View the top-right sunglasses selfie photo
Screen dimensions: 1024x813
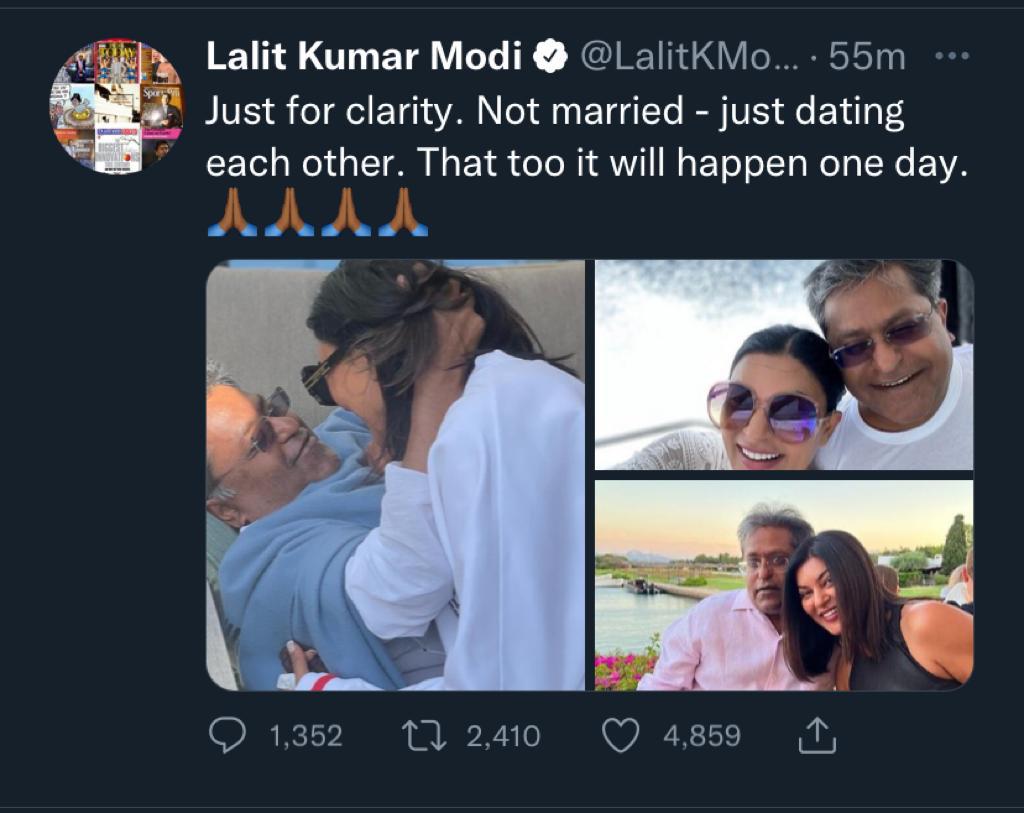click(784, 365)
